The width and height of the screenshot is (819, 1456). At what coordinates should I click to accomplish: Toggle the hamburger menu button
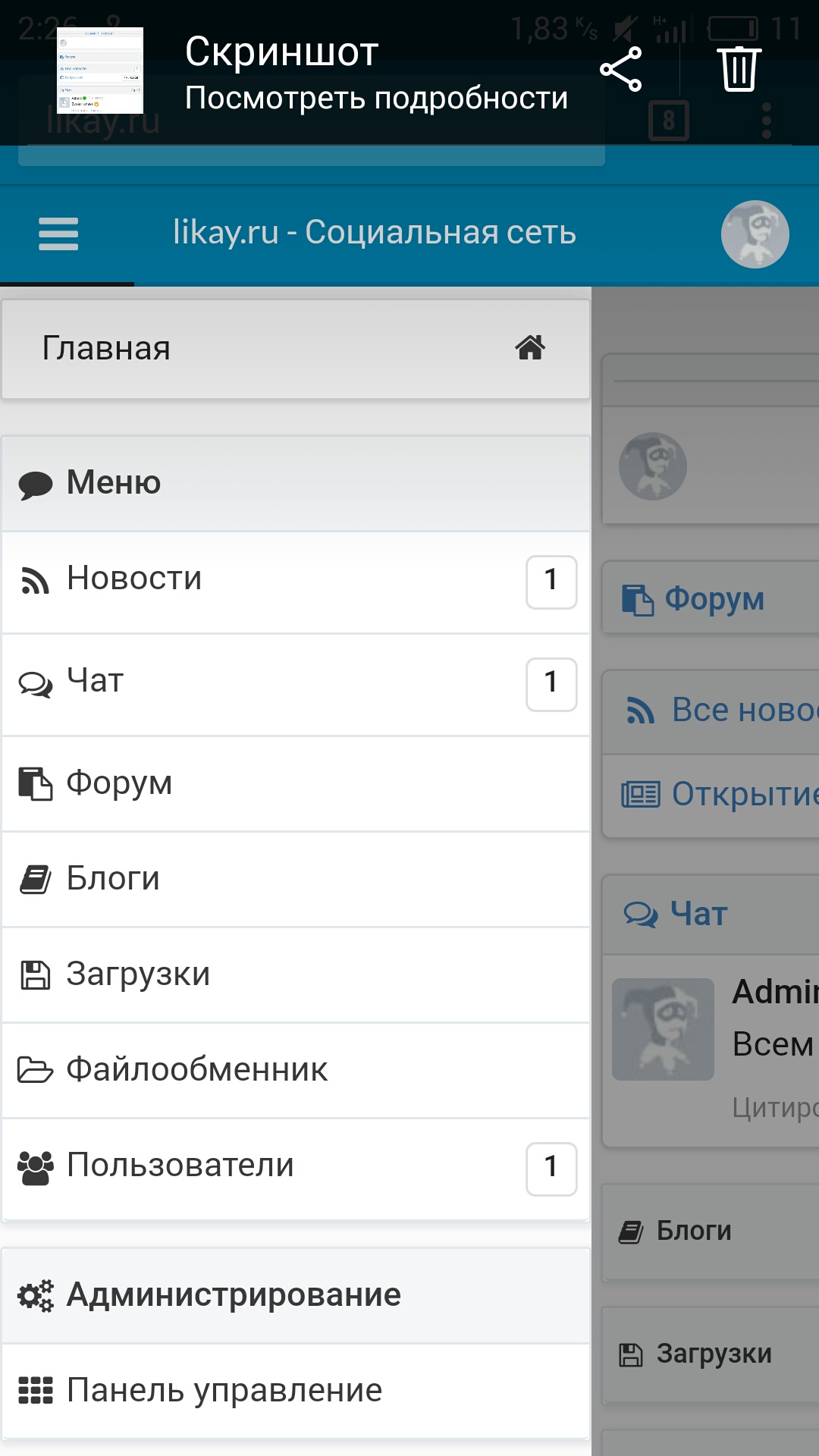[58, 234]
